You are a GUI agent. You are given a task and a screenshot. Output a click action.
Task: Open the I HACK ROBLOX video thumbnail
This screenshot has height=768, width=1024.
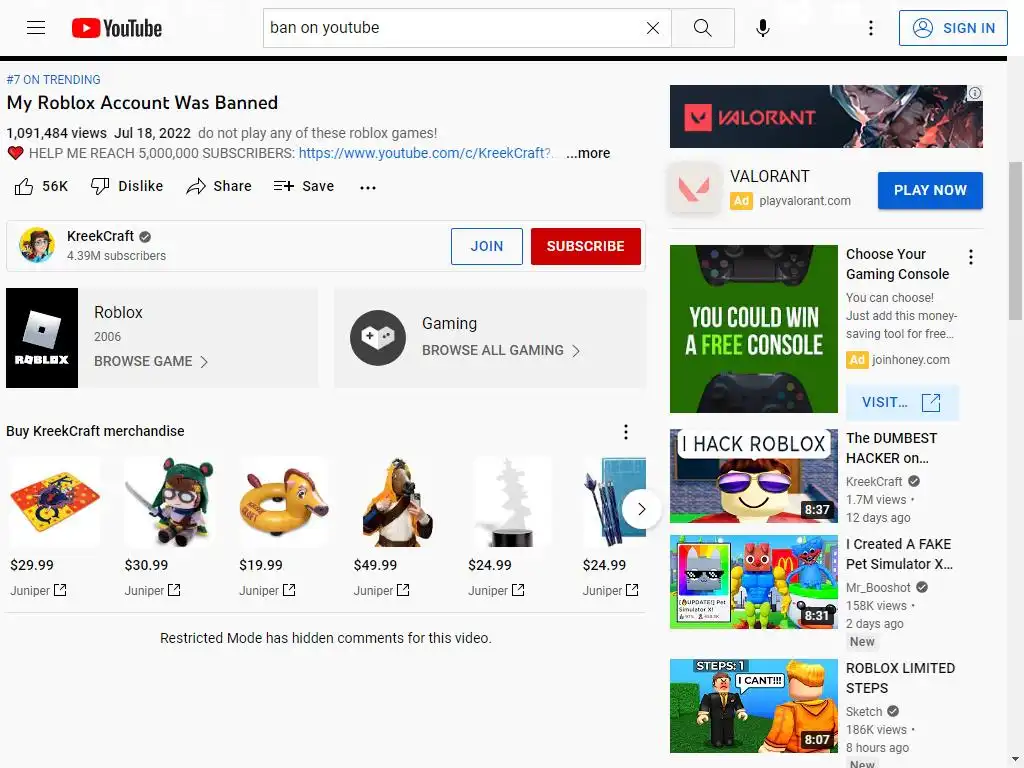pyautogui.click(x=754, y=475)
